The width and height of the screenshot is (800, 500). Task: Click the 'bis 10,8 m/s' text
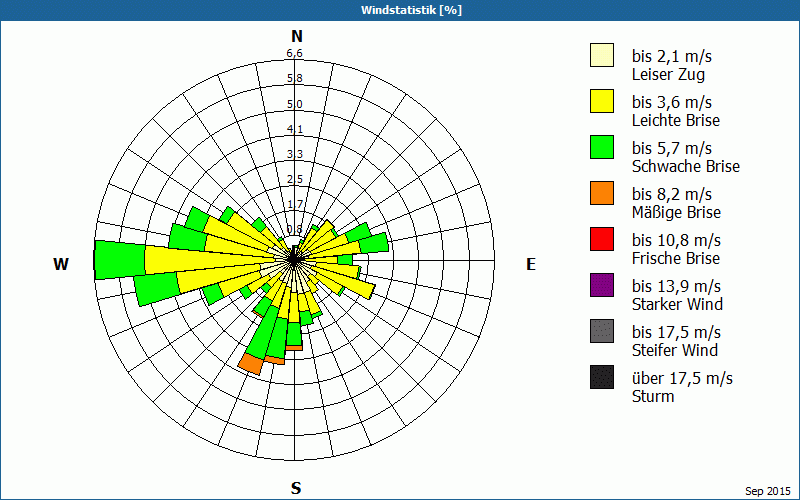click(676, 240)
